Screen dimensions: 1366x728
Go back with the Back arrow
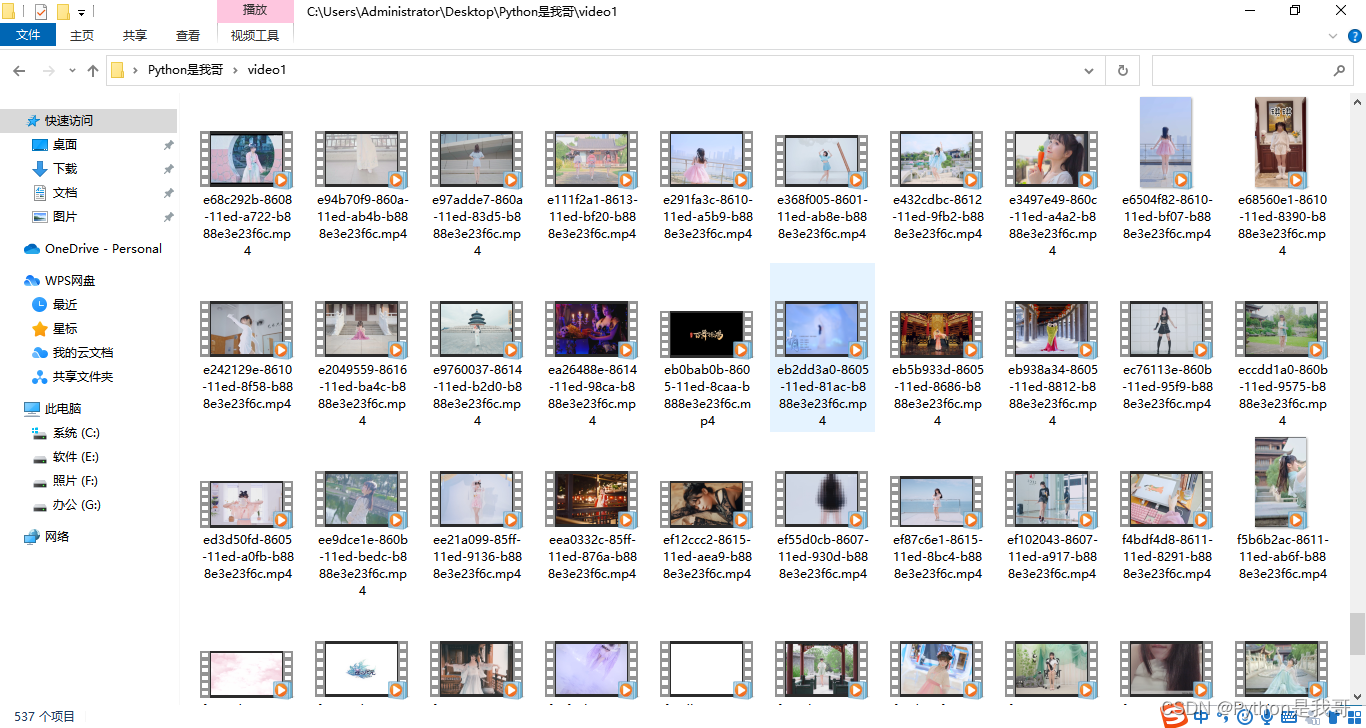point(19,71)
